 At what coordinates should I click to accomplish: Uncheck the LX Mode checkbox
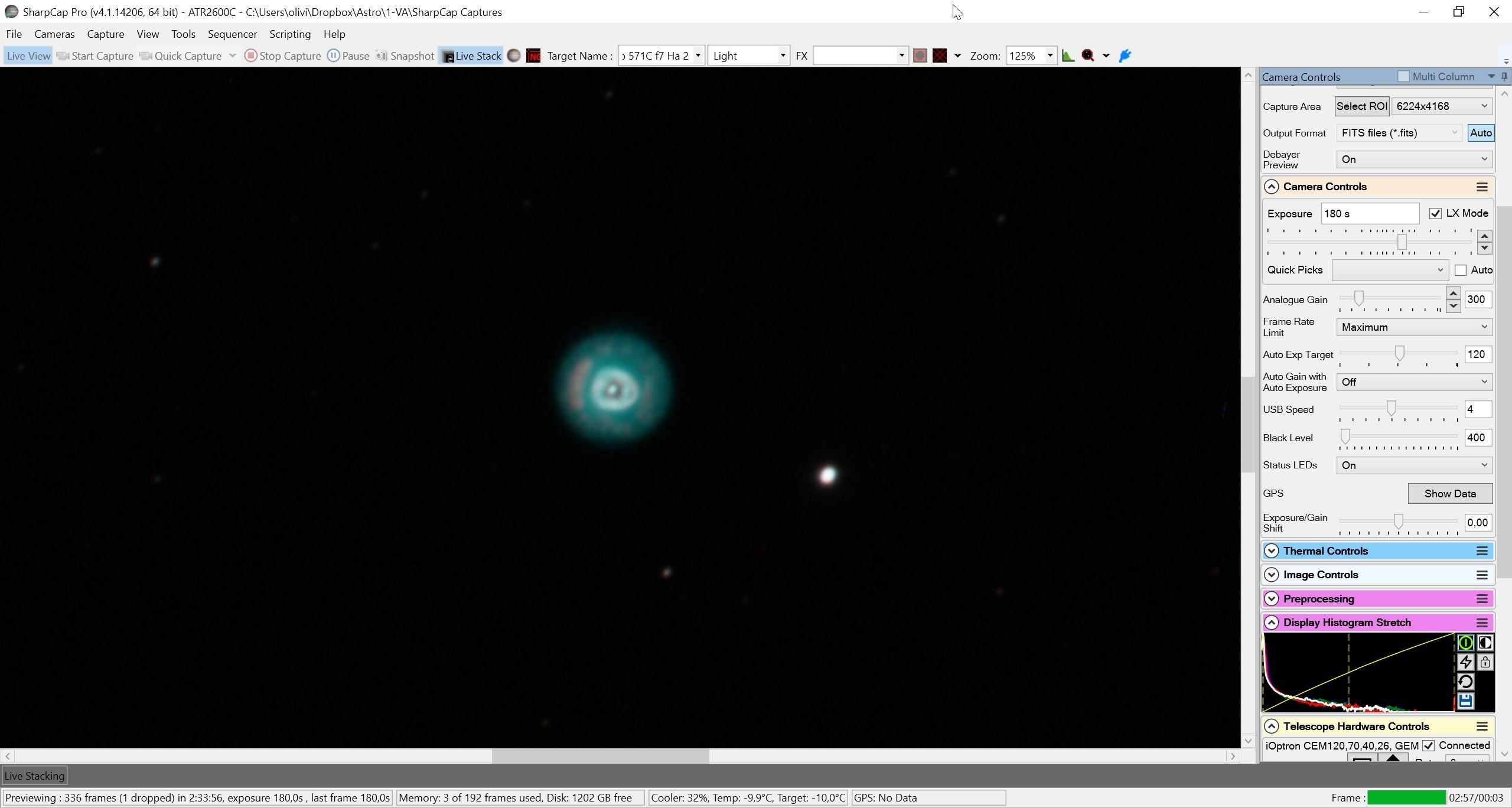click(x=1435, y=213)
